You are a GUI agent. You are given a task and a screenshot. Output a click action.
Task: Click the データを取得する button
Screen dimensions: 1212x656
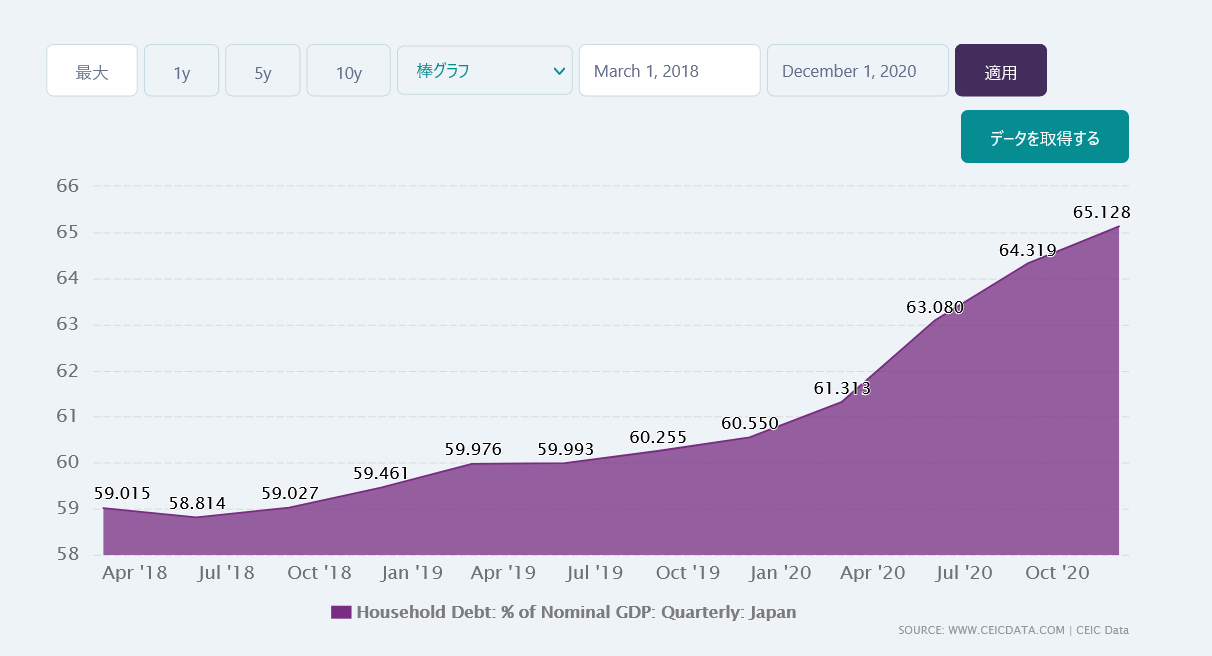pyautogui.click(x=1044, y=137)
